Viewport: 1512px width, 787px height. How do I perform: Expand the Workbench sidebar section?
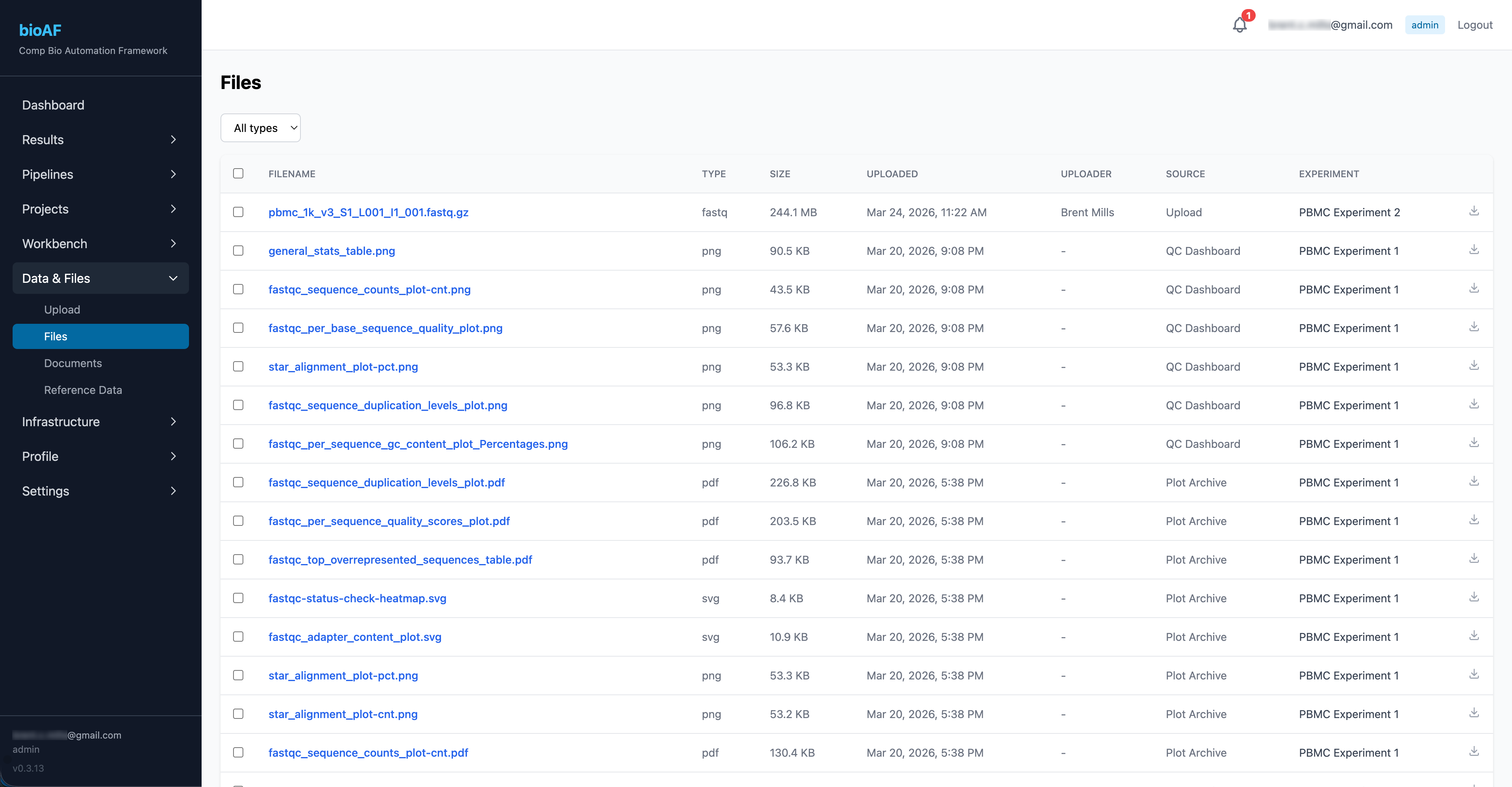100,244
